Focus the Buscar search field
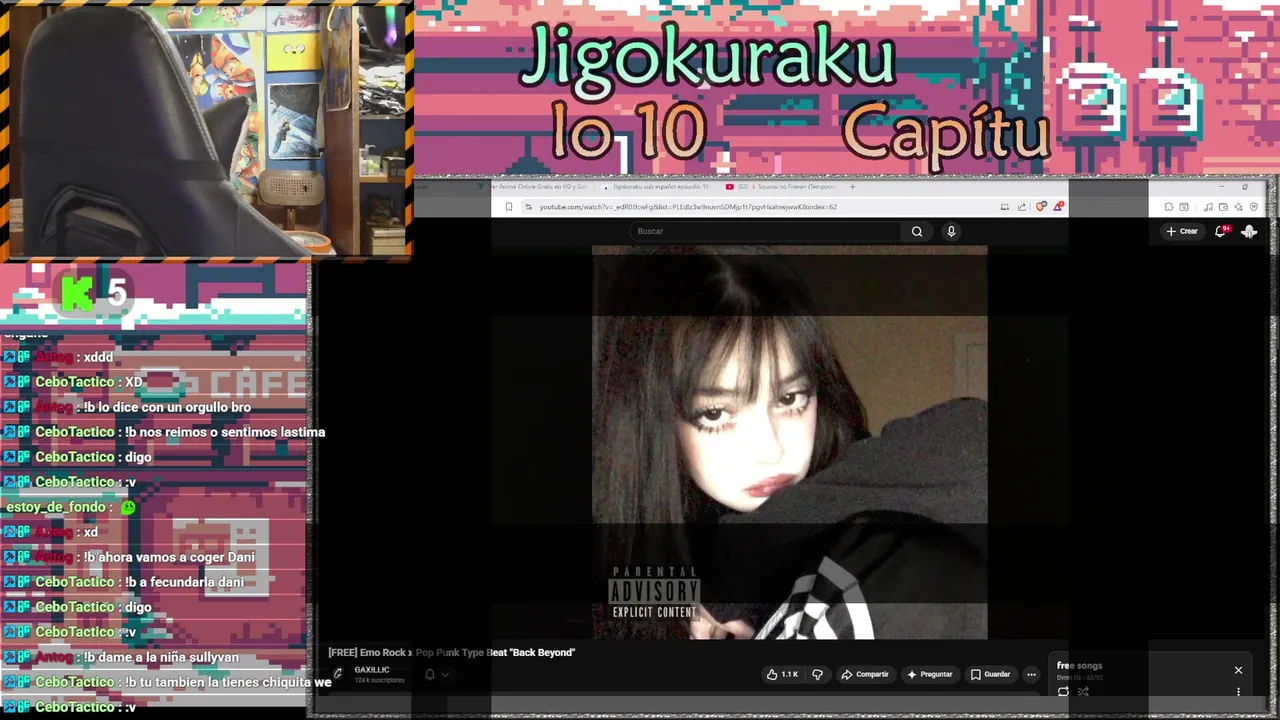The image size is (1280, 720). tap(765, 231)
